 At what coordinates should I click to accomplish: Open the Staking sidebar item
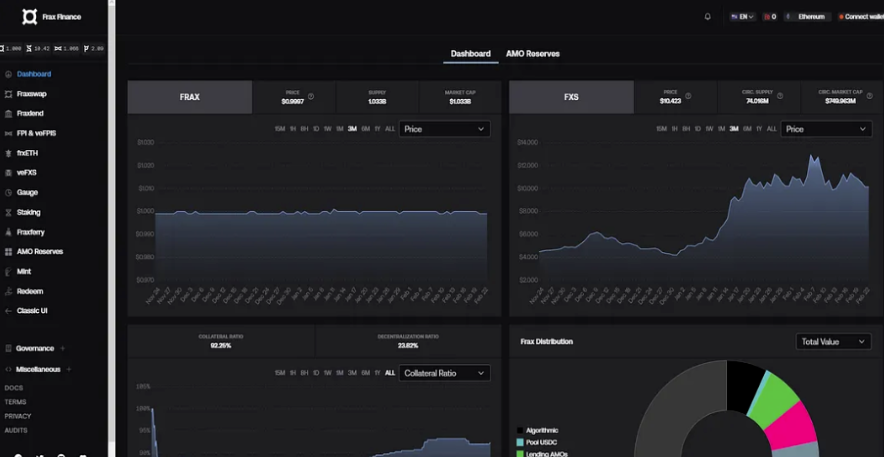tap(28, 212)
